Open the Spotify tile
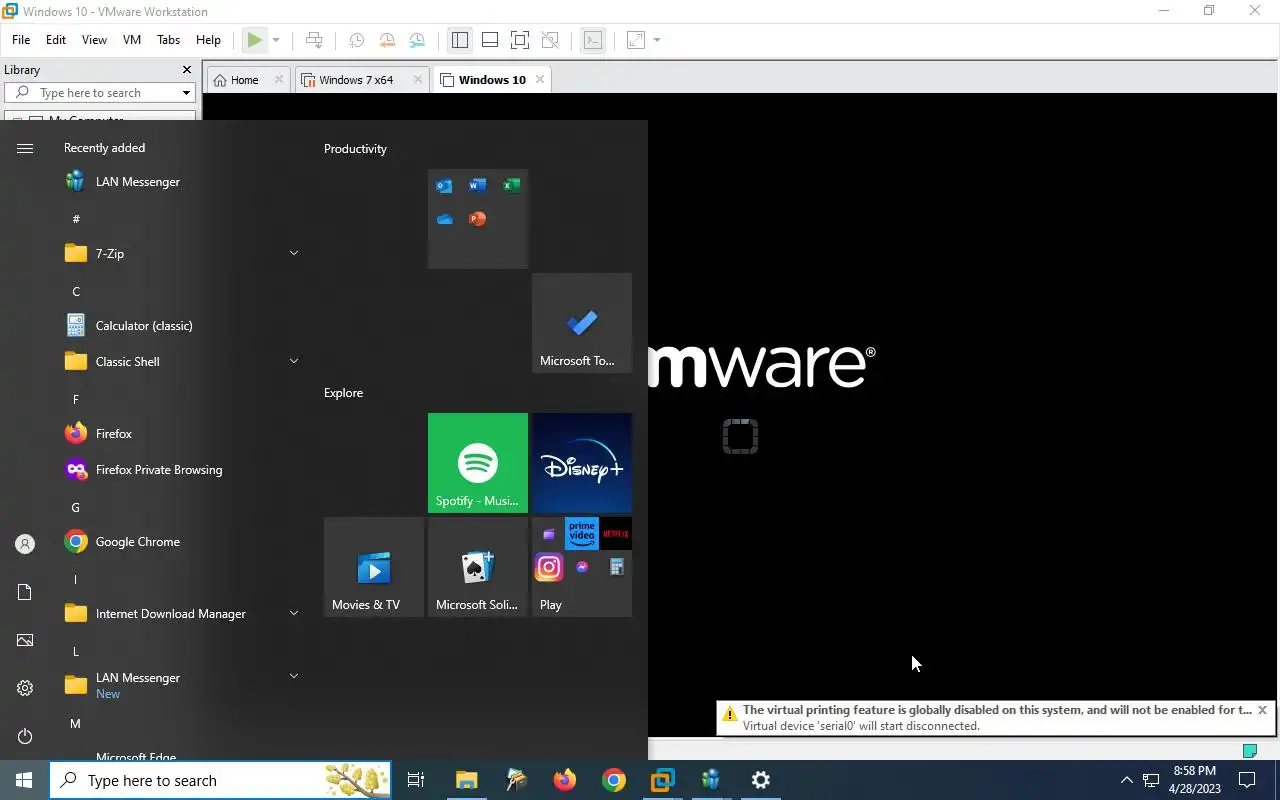Viewport: 1280px width, 800px height. coord(478,463)
